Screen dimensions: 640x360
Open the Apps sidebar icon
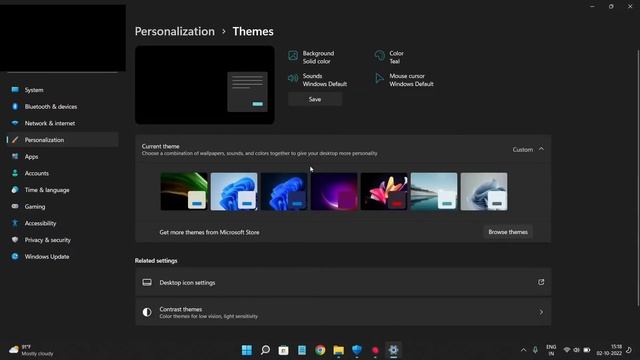(x=15, y=157)
